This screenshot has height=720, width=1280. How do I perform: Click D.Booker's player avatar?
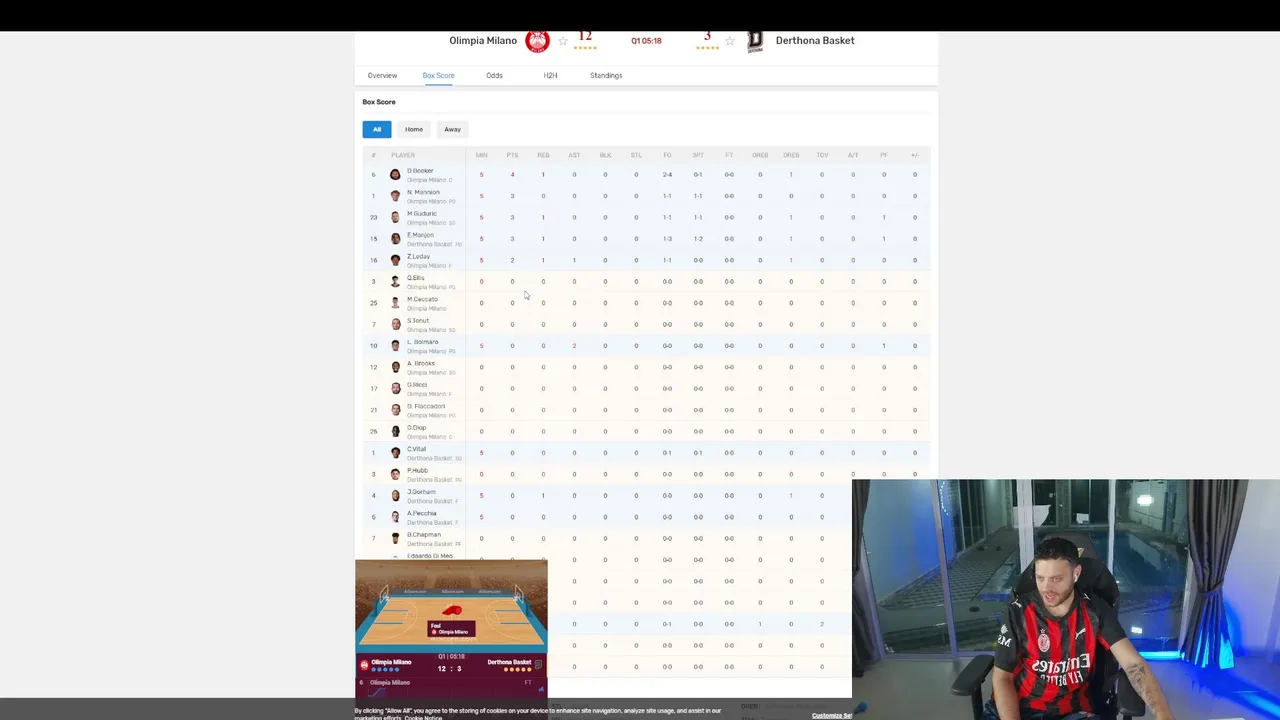tap(395, 175)
